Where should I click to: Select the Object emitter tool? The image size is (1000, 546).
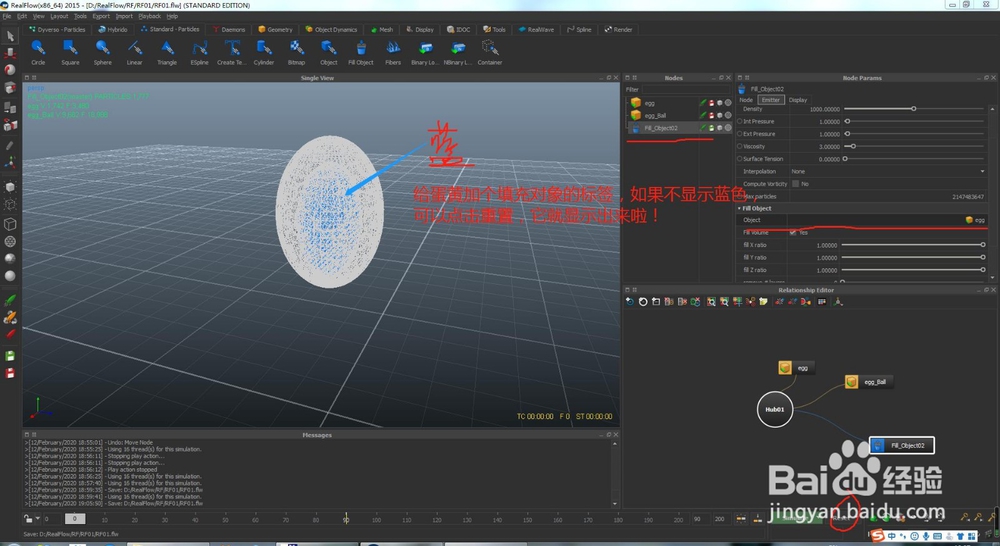click(x=329, y=52)
